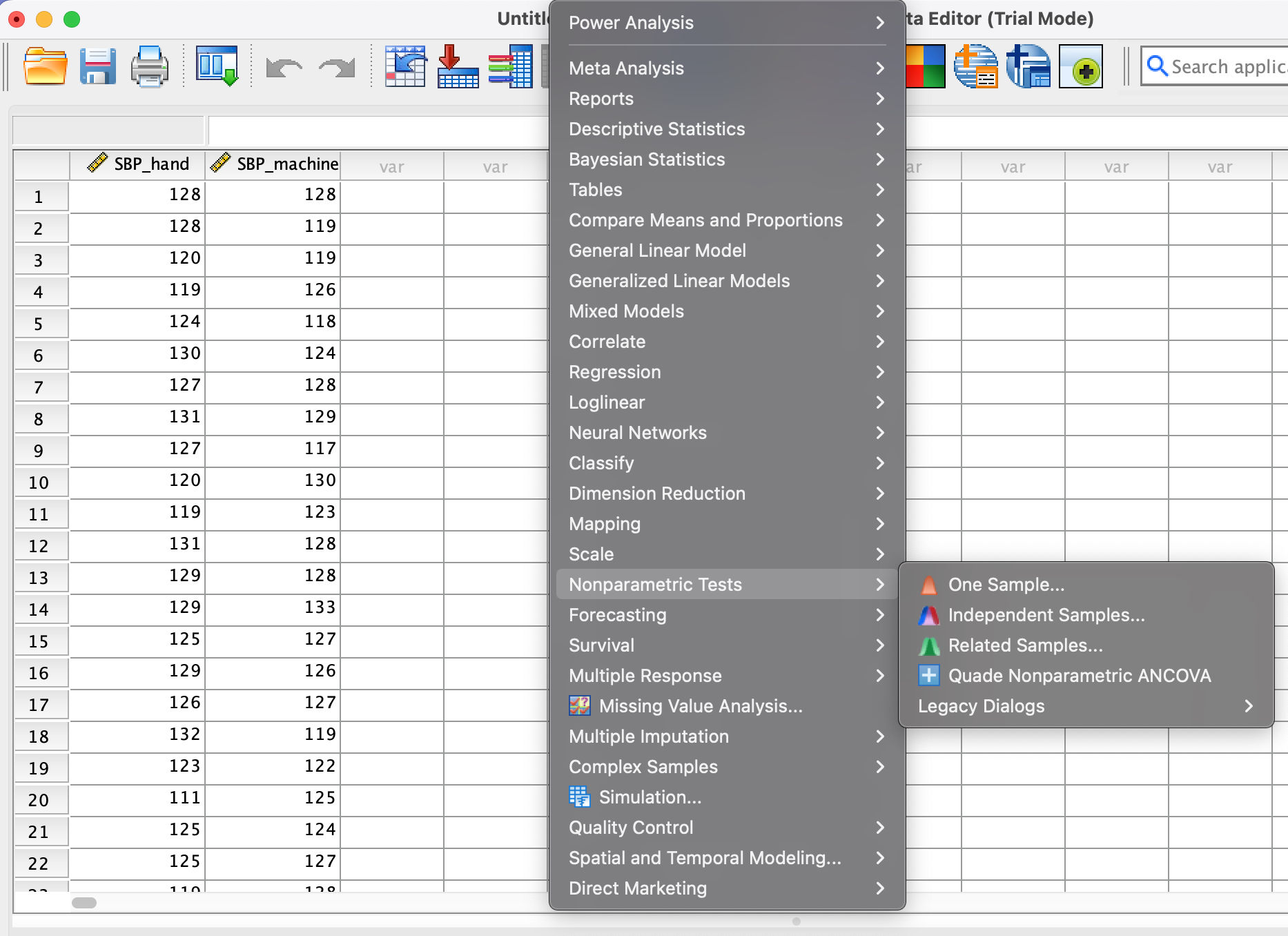
Task: Click the Open data document folder icon
Action: coord(45,67)
